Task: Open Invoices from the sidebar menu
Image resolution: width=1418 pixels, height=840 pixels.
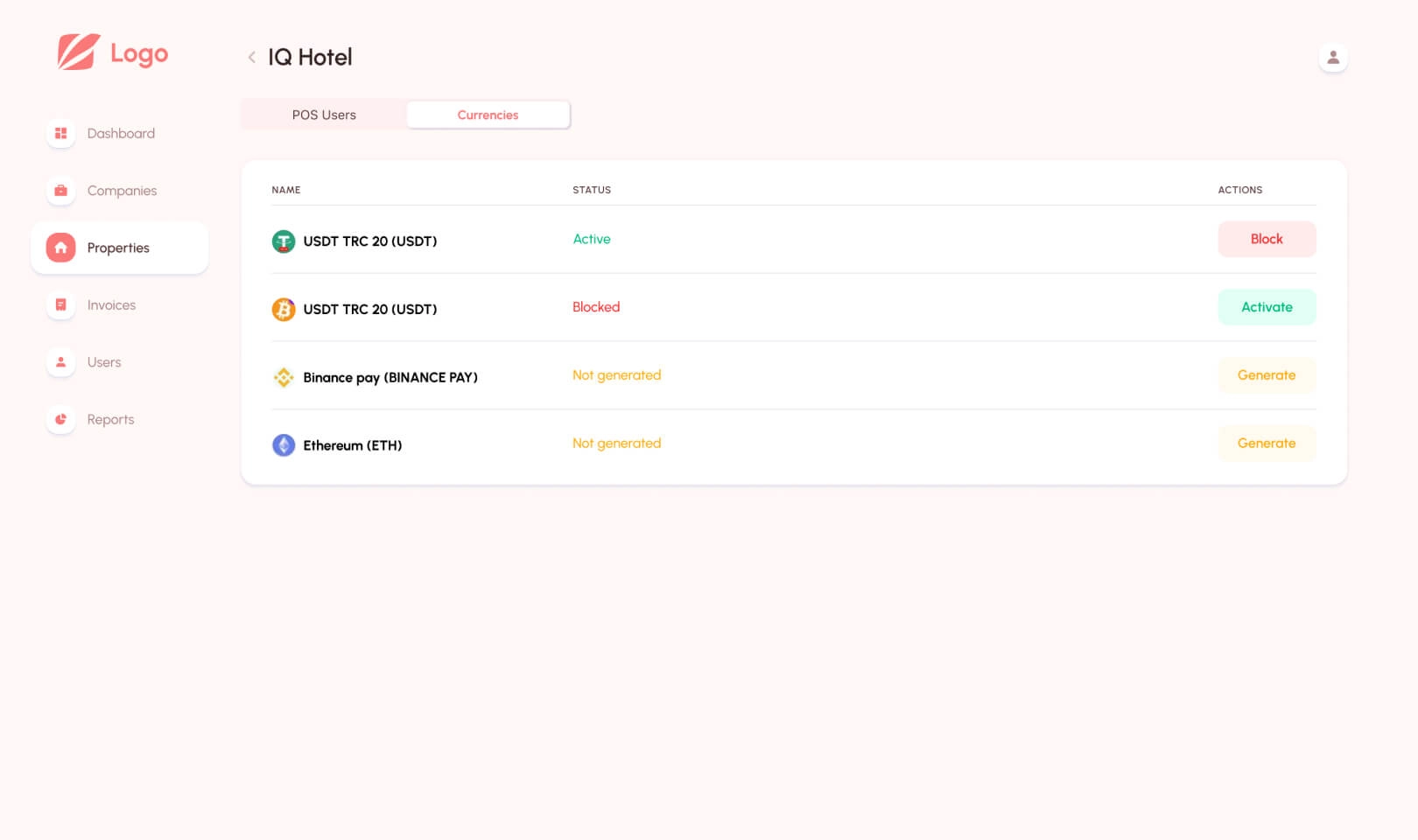Action: (111, 305)
